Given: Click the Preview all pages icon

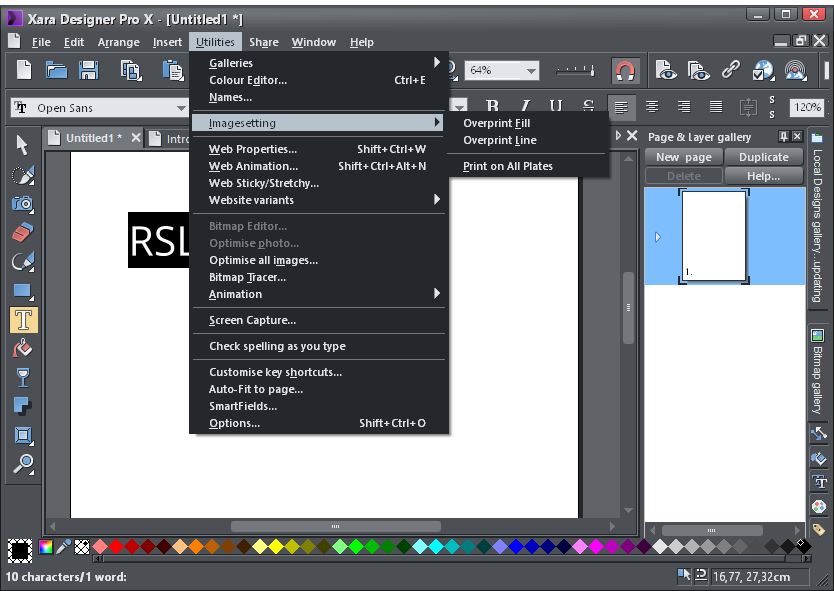Looking at the screenshot, I should coord(698,70).
